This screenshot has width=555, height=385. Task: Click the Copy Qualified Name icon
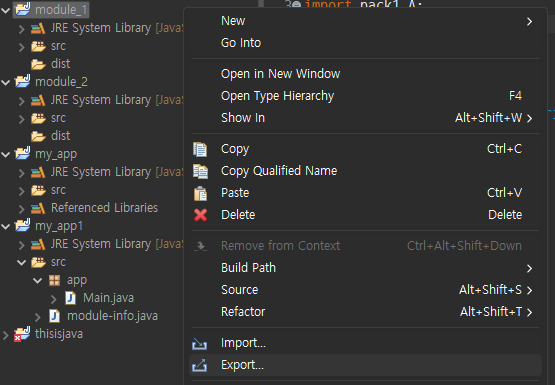[200, 171]
